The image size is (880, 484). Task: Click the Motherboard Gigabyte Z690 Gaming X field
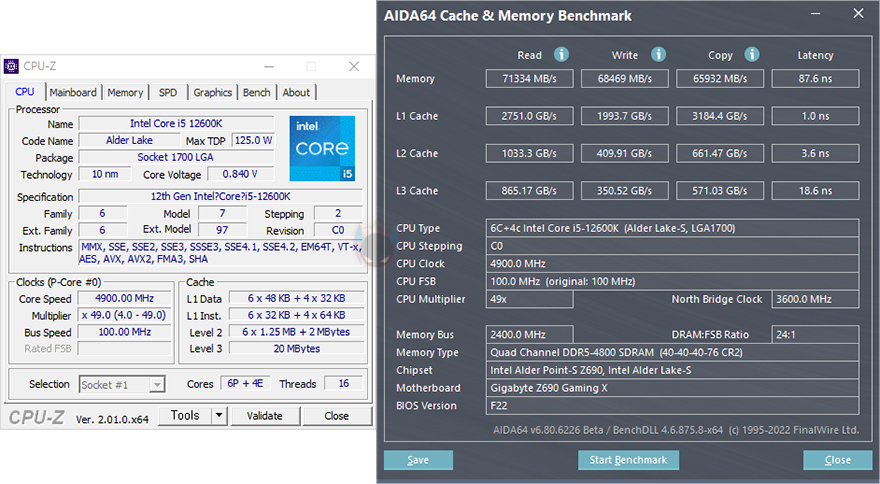click(672, 388)
